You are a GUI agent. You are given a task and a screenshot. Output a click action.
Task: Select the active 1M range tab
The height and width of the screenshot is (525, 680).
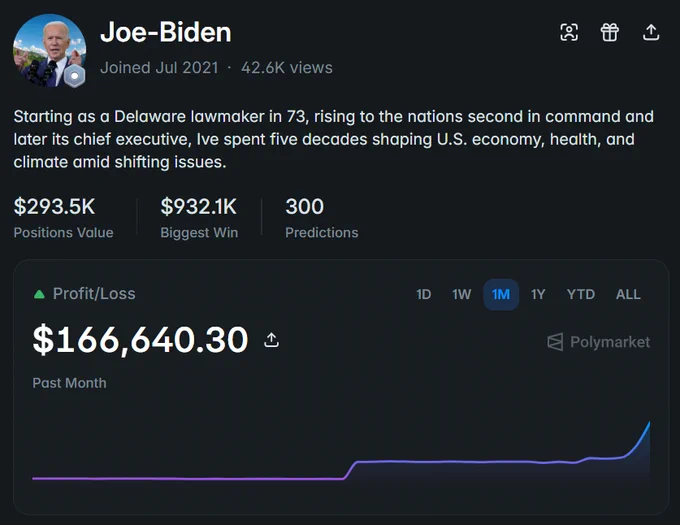pos(501,294)
